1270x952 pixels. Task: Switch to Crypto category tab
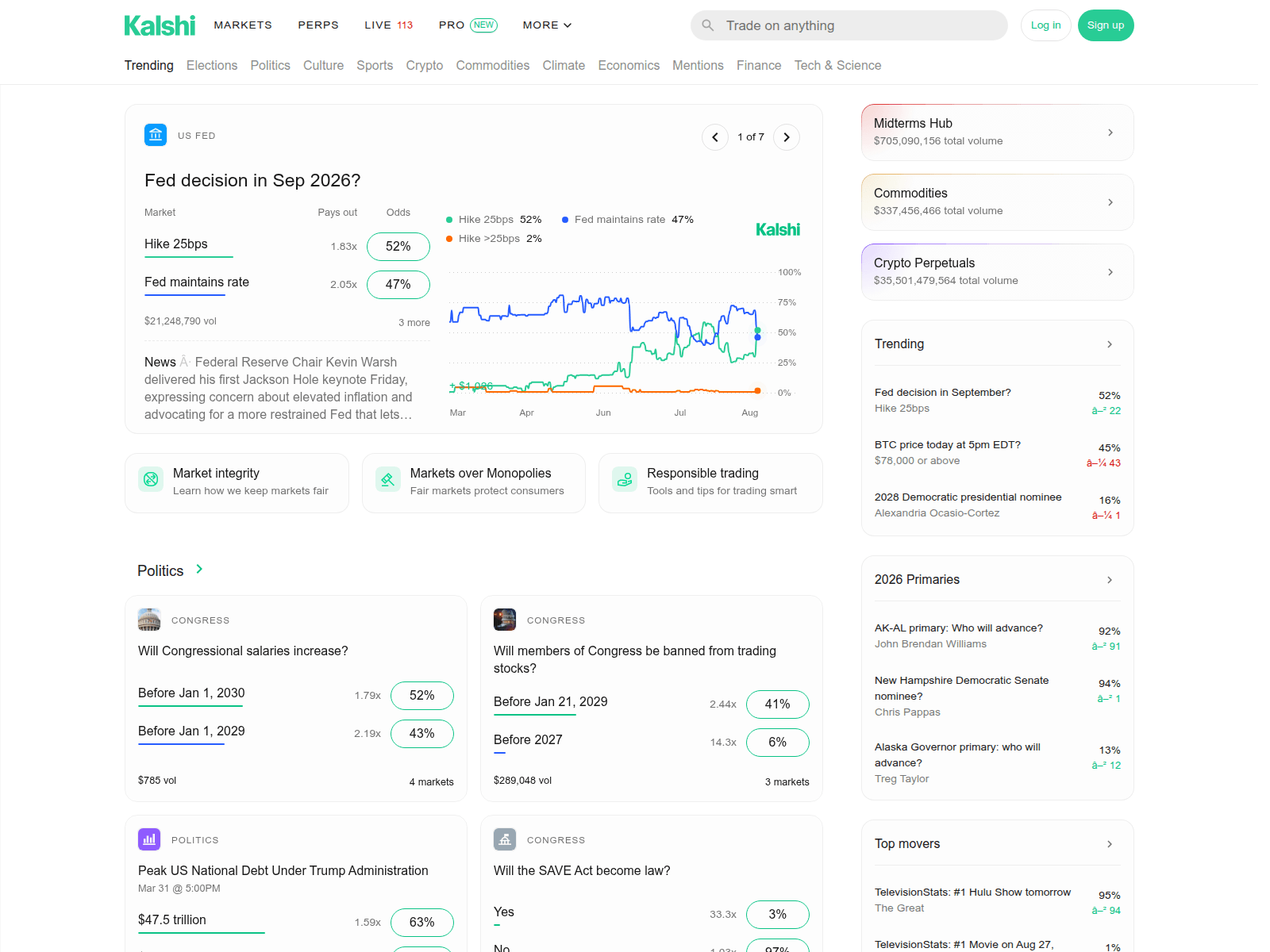tap(425, 65)
